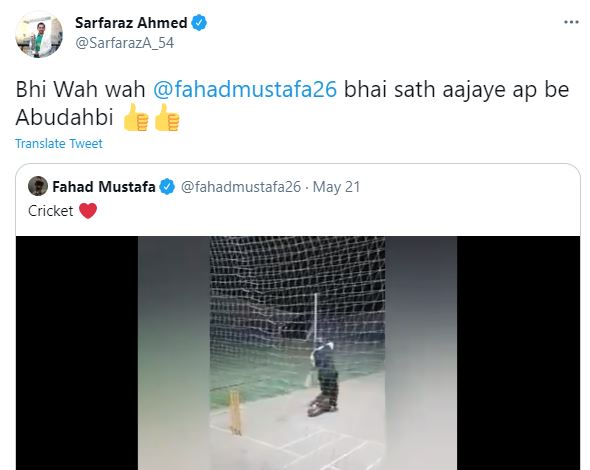Click the Translate Tweet link

59,143
